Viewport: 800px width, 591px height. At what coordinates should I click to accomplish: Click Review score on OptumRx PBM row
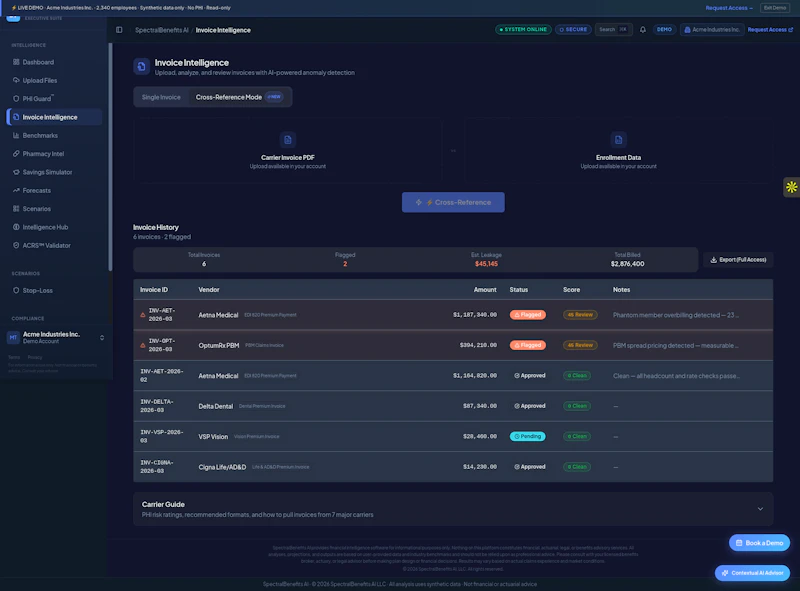[580, 346]
